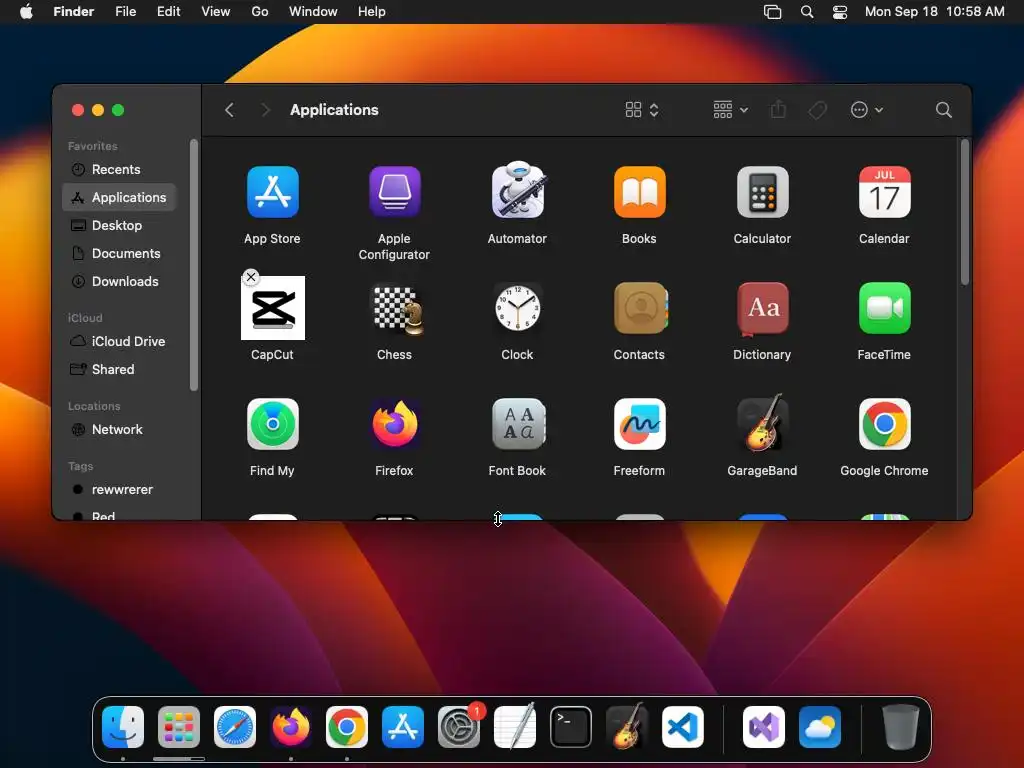Open Stage Manager from the menu bar
1024x768 pixels.
coord(773,12)
